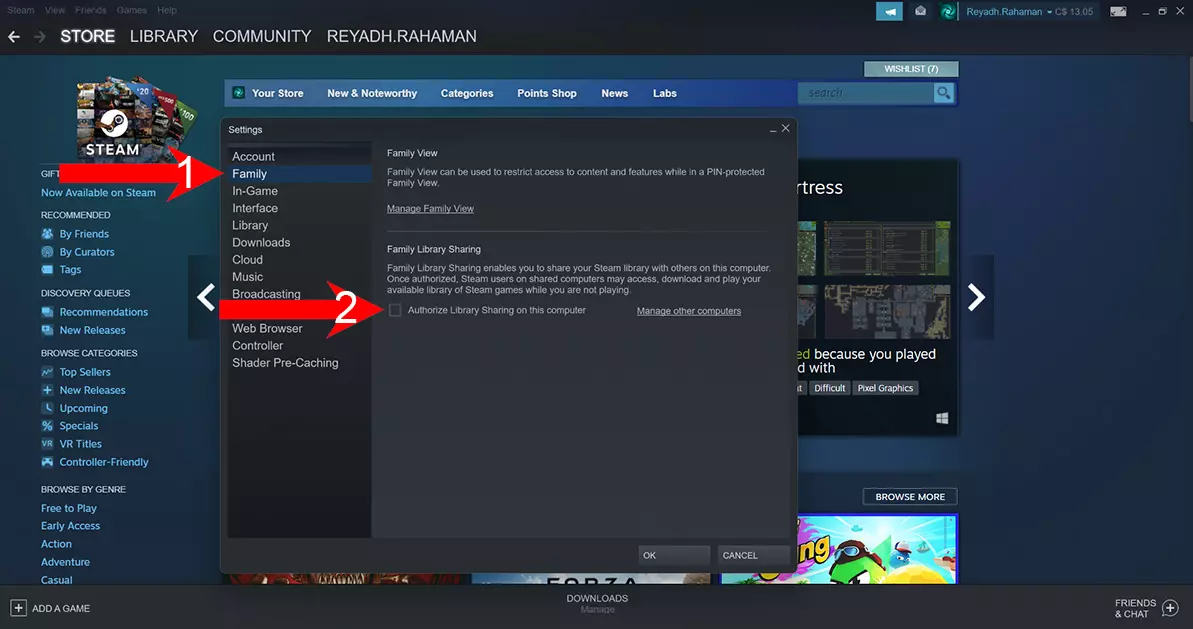Click the back navigation arrow
Viewport: 1193px width, 629px height.
[x=14, y=36]
